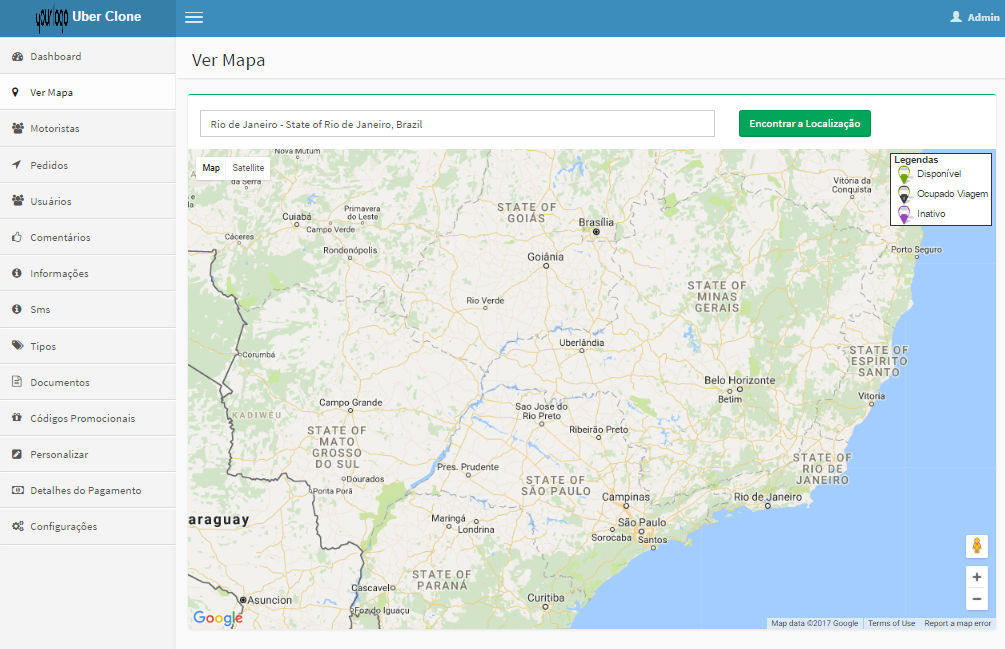The height and width of the screenshot is (649, 1005).
Task: Open the Motoristas menu item
Action: click(x=88, y=128)
